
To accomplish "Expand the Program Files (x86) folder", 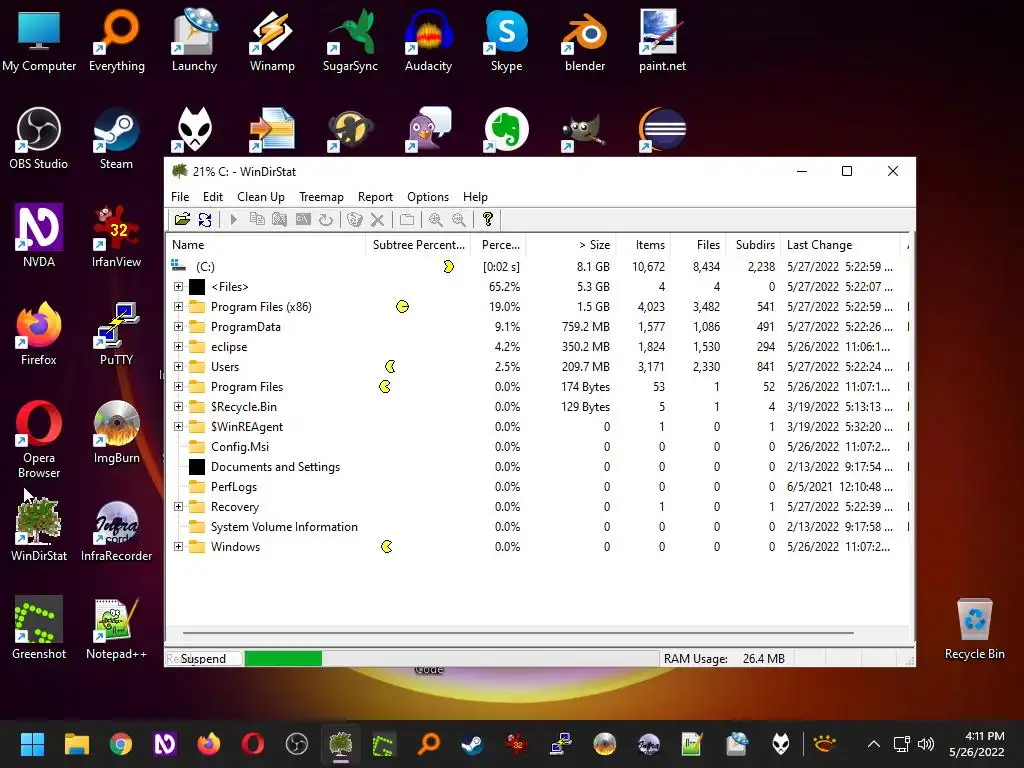I will (178, 306).
